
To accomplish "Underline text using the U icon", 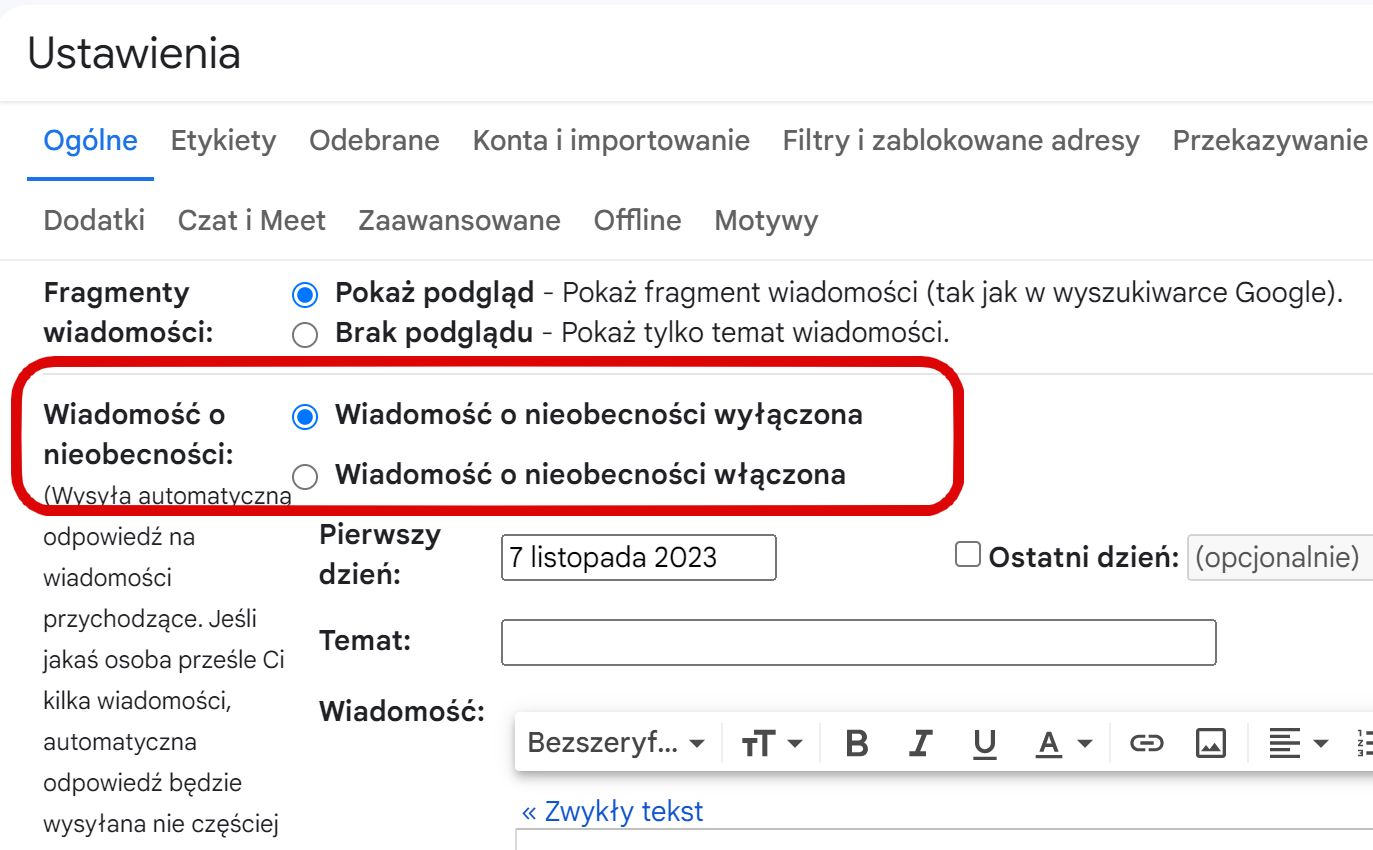I will pyautogui.click(x=985, y=743).
